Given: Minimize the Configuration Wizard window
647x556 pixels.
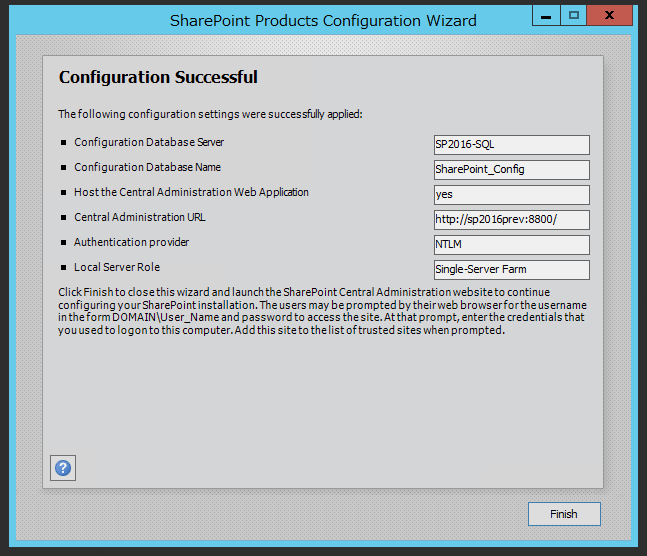Looking at the screenshot, I should tap(546, 16).
